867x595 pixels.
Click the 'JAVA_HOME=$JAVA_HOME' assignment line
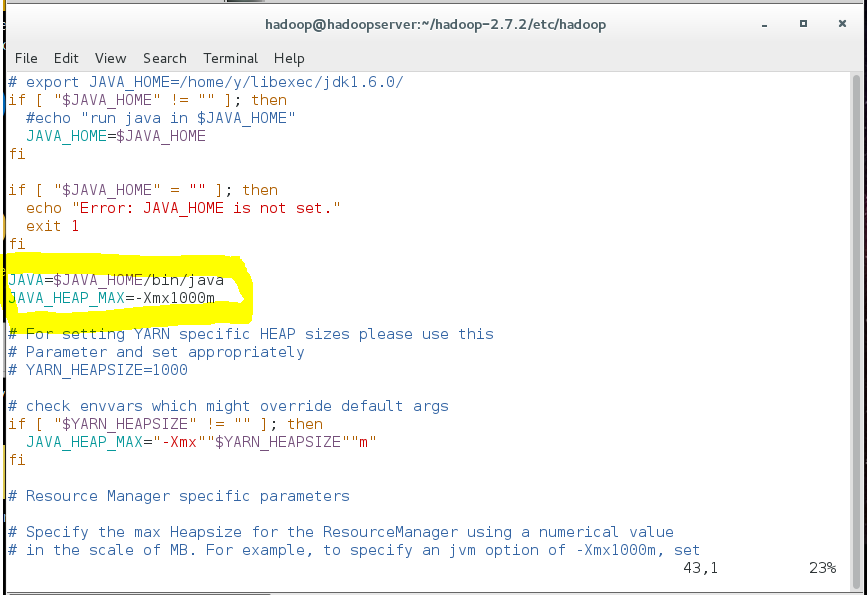click(116, 136)
